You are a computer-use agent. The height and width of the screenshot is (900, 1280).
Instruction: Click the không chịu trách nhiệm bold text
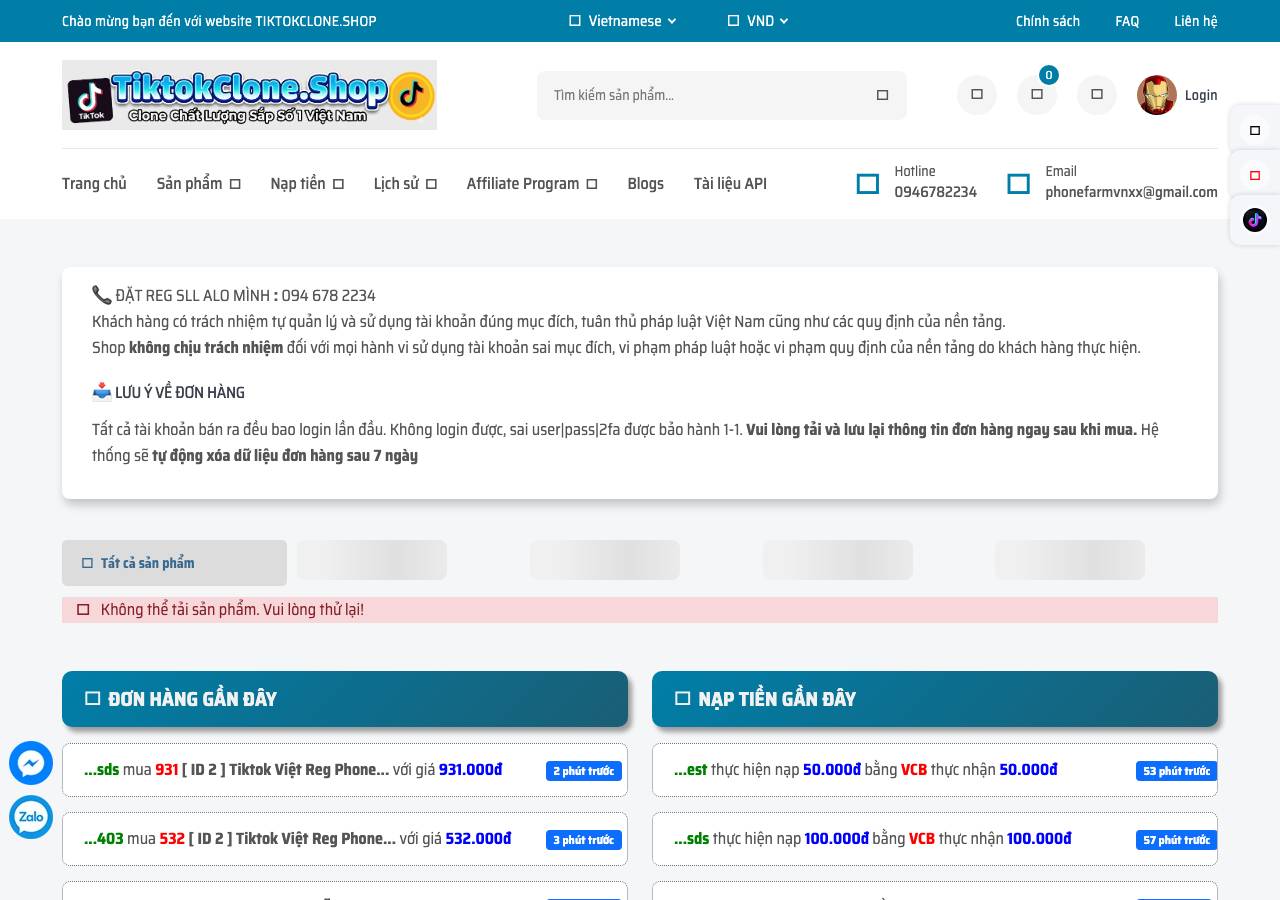coord(206,348)
